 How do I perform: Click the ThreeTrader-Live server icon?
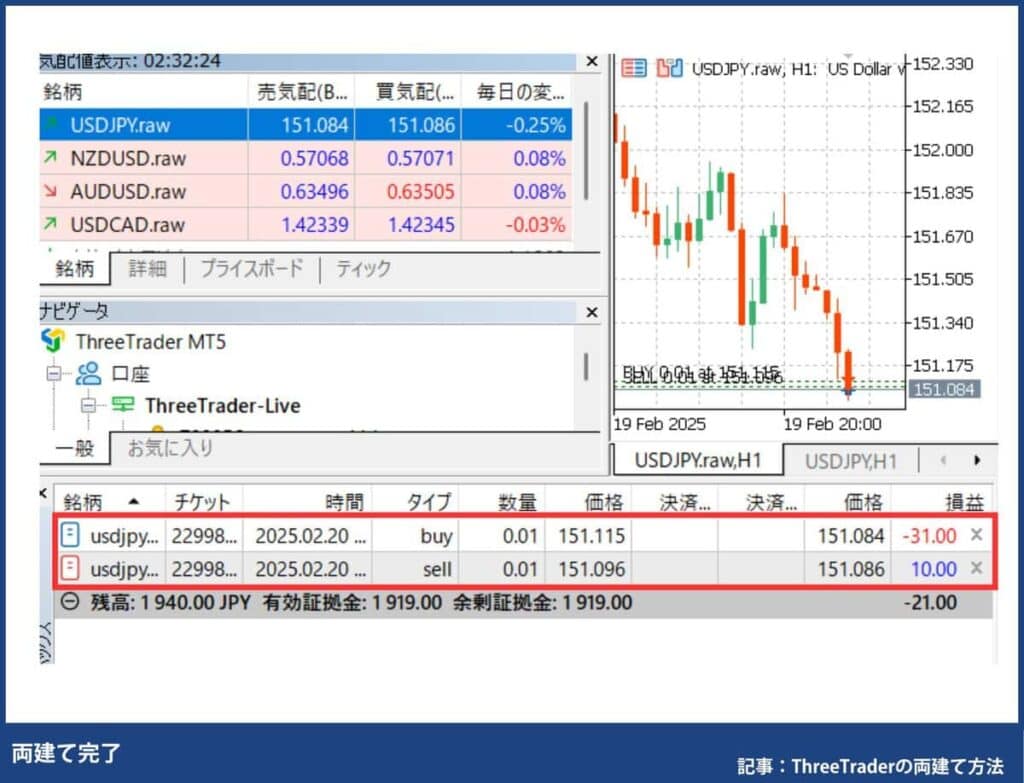123,404
